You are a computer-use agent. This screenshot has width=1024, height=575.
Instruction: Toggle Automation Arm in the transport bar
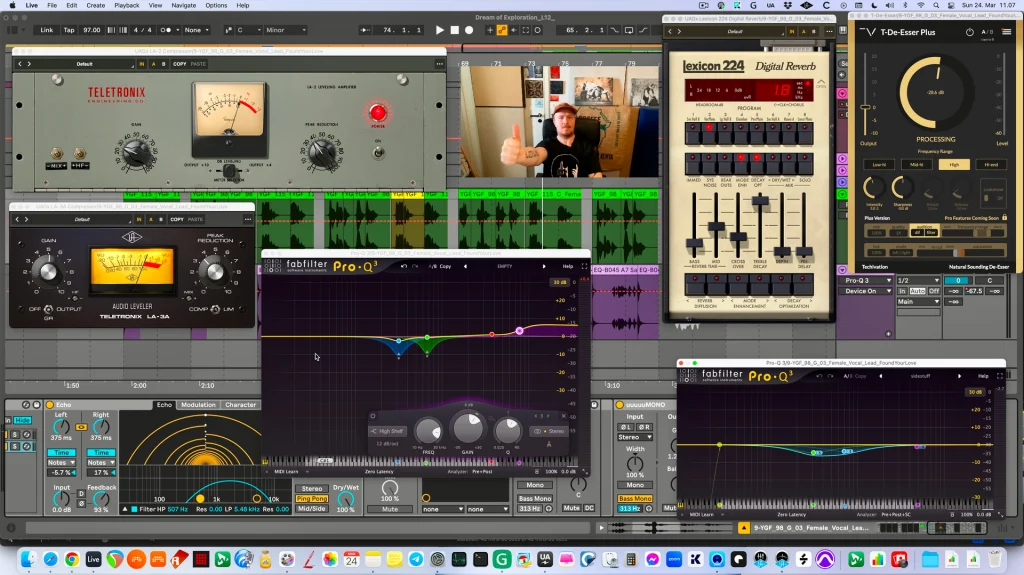click(502, 30)
